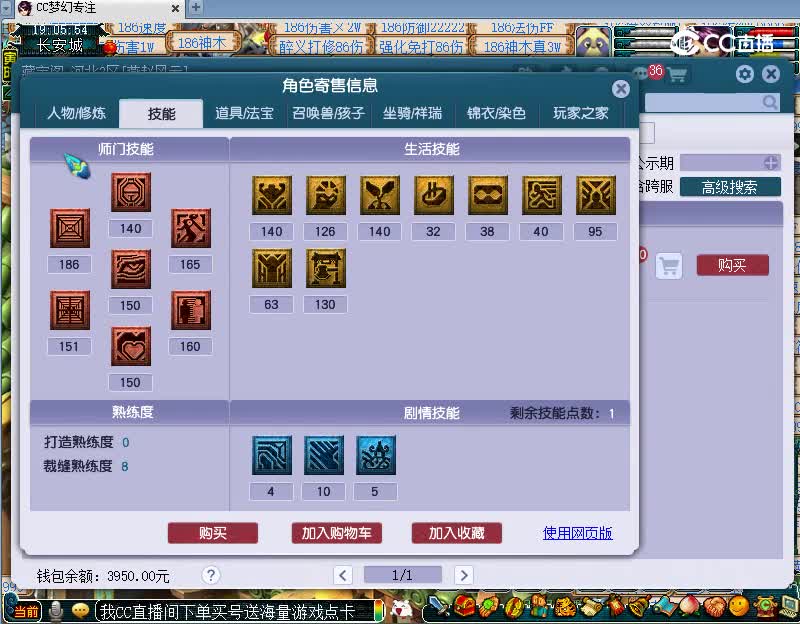Select the middle sect skill icon labeled 150
The height and width of the screenshot is (624, 800).
point(131,269)
